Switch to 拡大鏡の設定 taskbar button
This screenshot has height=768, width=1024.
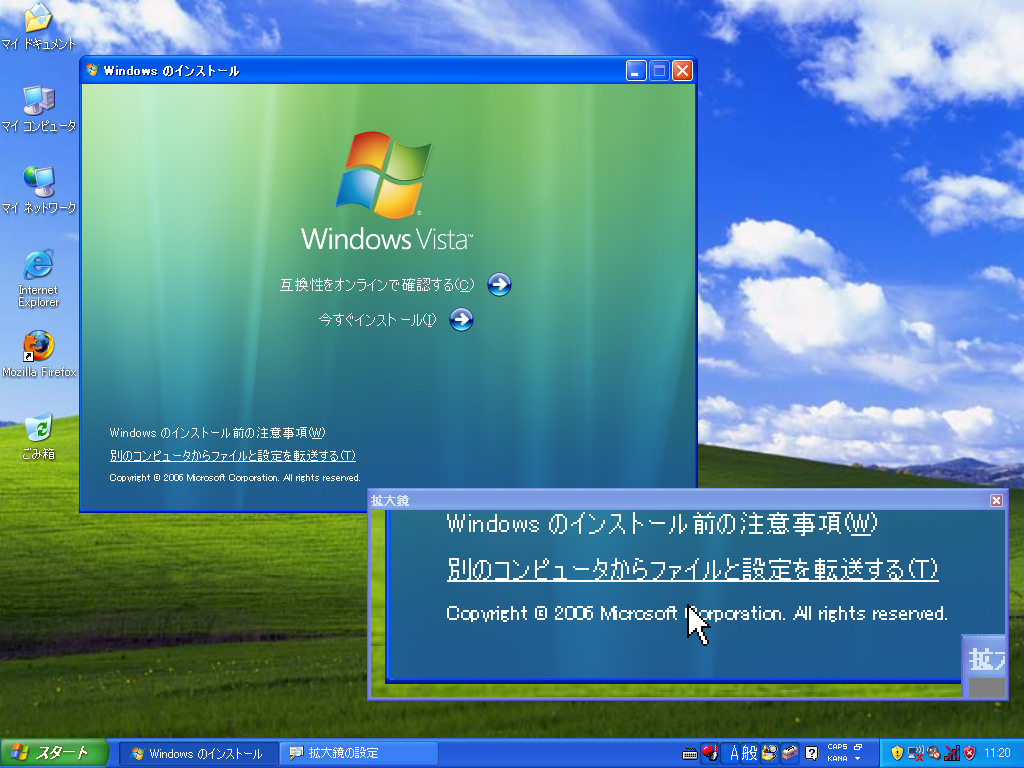coord(359,753)
